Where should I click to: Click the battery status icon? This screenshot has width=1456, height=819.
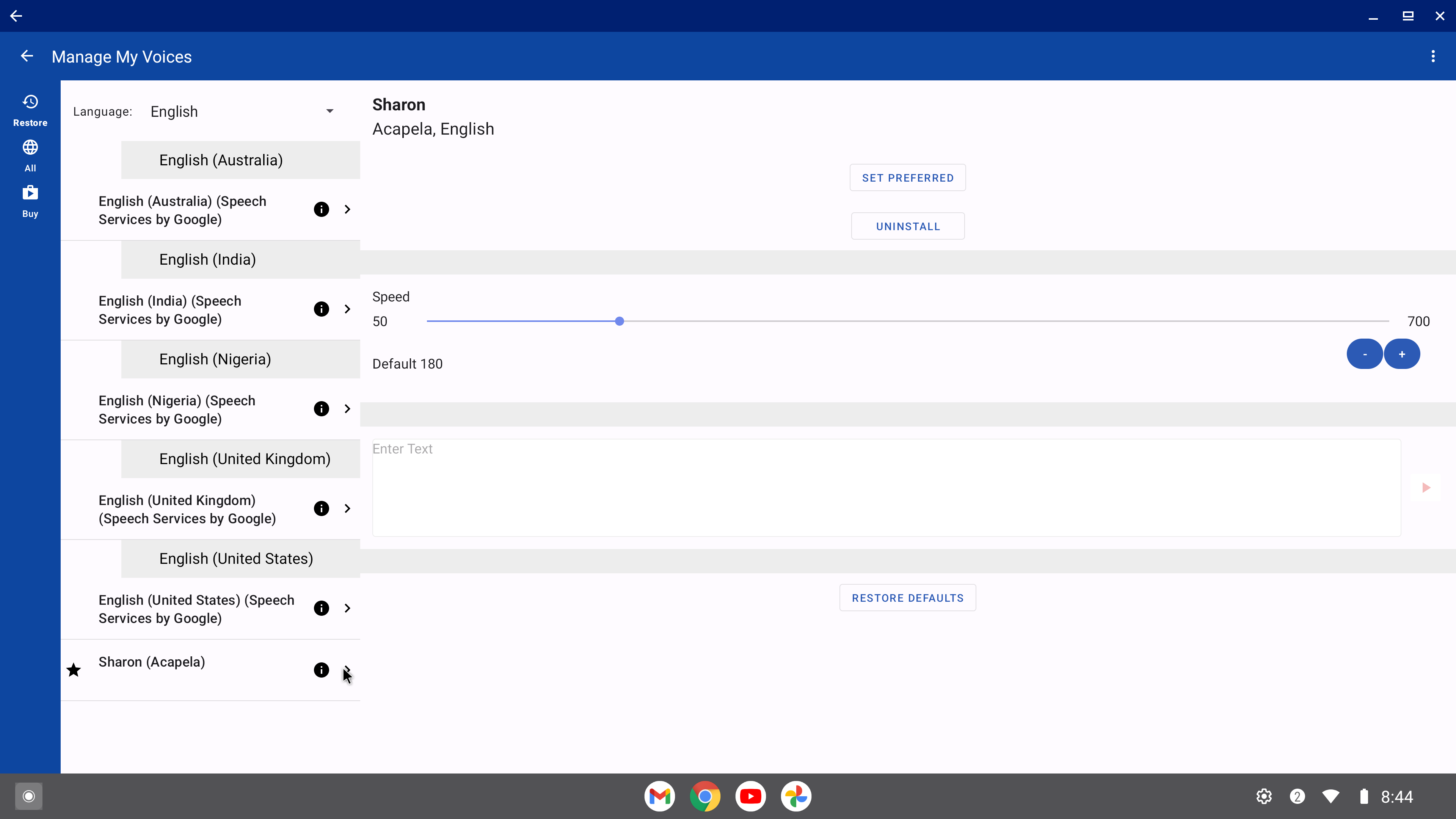pos(1364,796)
